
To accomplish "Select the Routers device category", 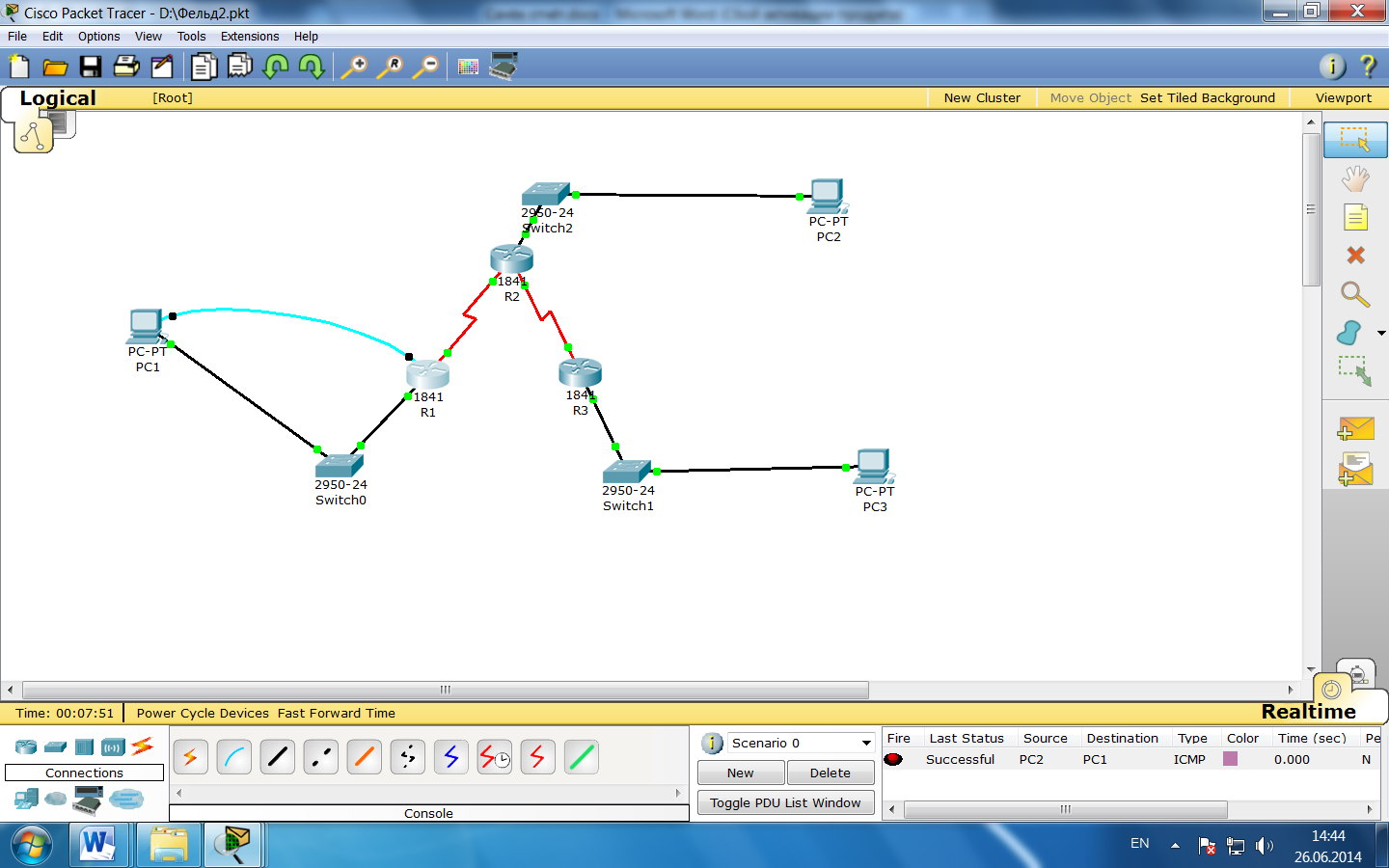I will [x=26, y=747].
